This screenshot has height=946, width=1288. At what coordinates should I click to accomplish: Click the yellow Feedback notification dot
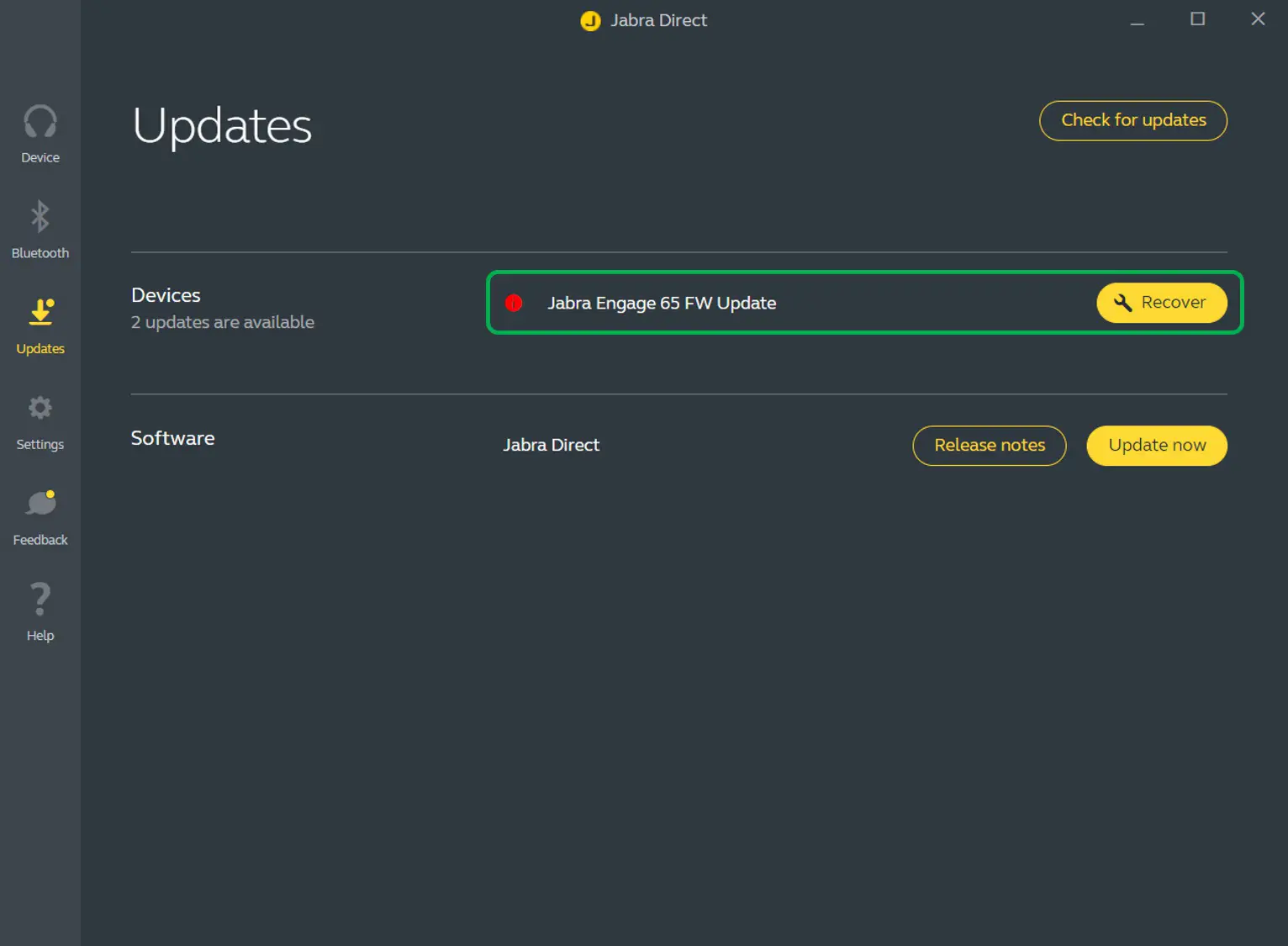coord(50,494)
